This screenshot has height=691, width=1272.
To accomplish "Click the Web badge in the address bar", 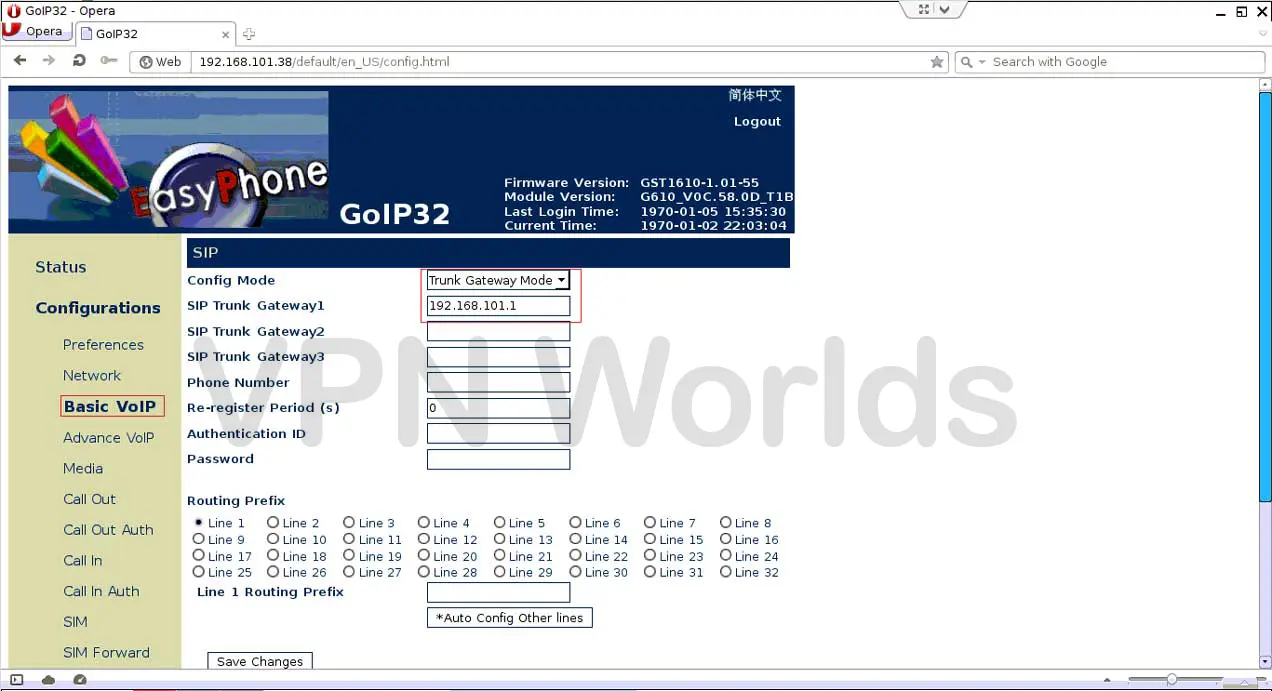I will 158,61.
